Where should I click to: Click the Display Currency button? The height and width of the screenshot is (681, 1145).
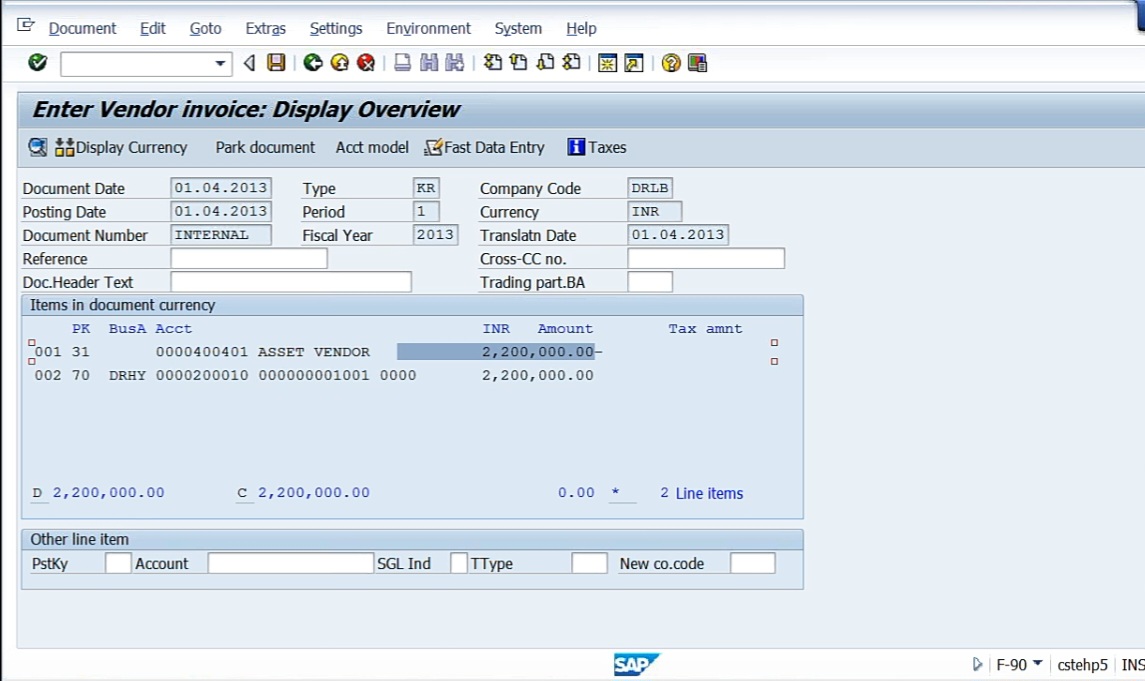coord(121,147)
